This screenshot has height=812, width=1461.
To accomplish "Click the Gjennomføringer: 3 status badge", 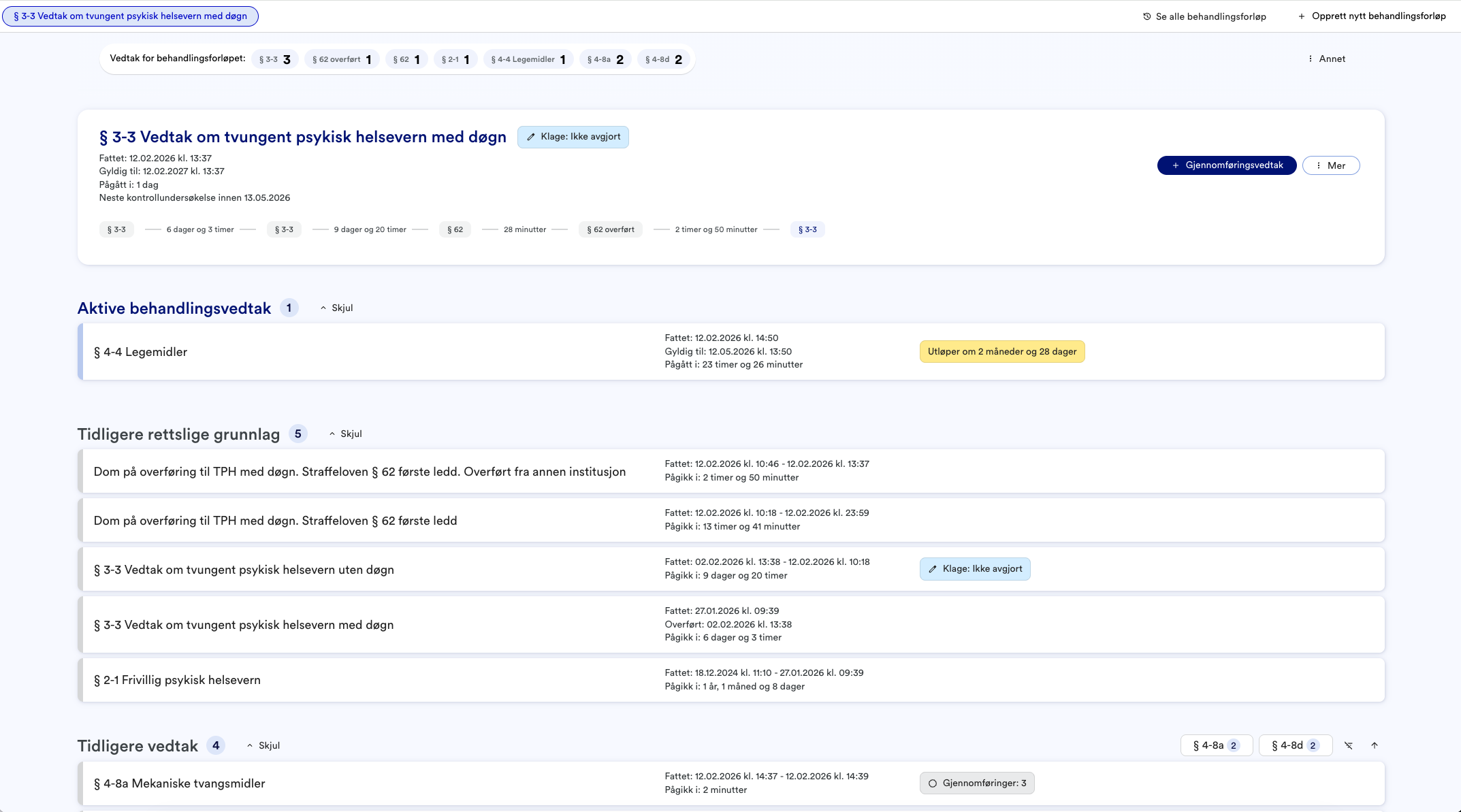I will 977,783.
